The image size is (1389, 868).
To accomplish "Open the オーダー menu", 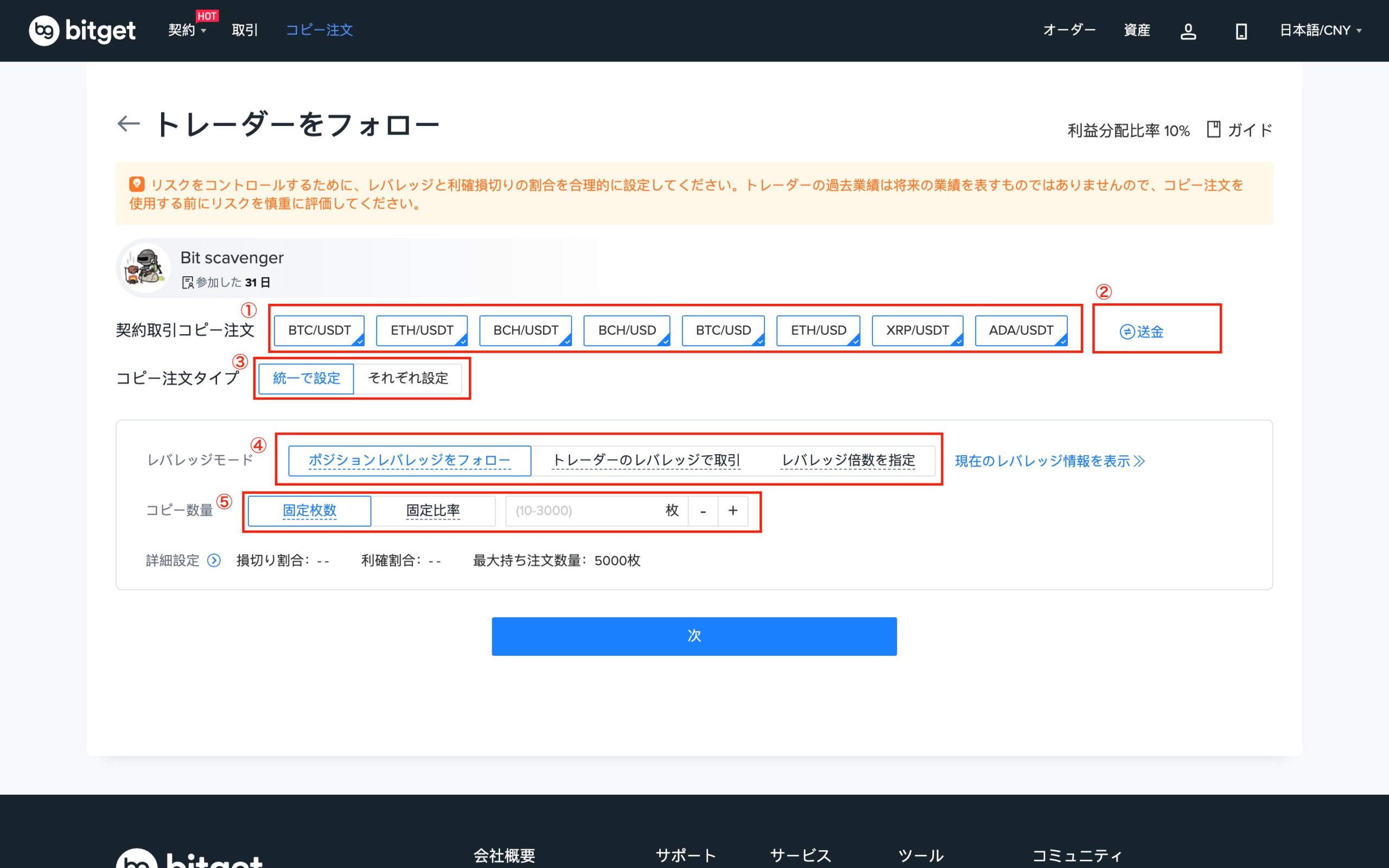I will tap(1069, 30).
